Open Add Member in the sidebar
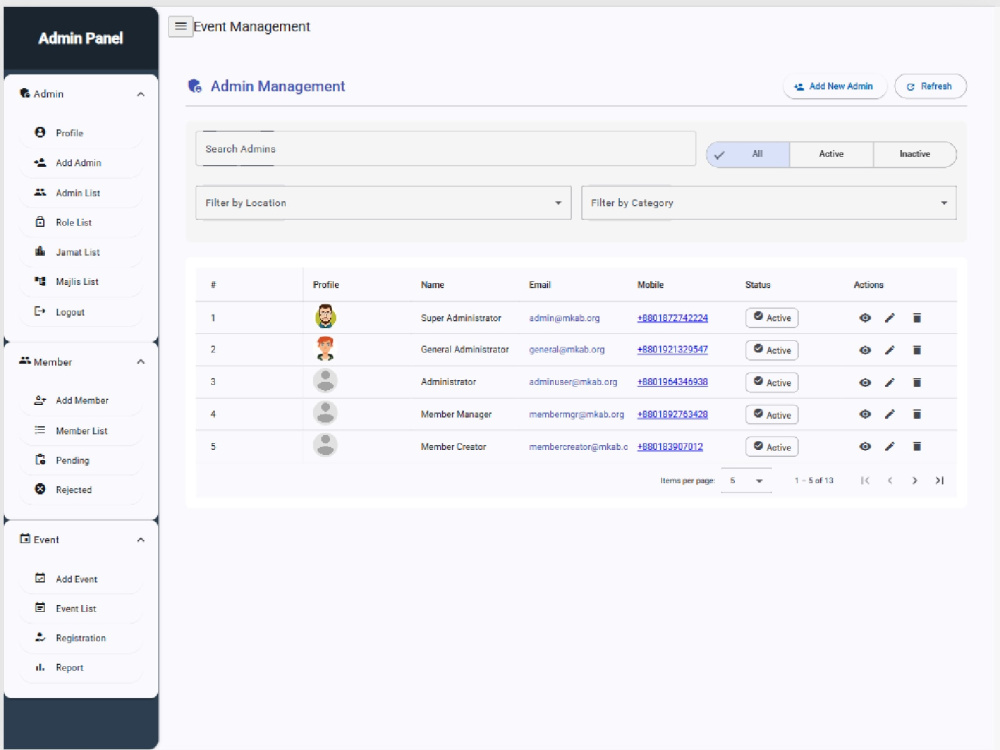Screen dimensions: 1000x750 point(81,401)
